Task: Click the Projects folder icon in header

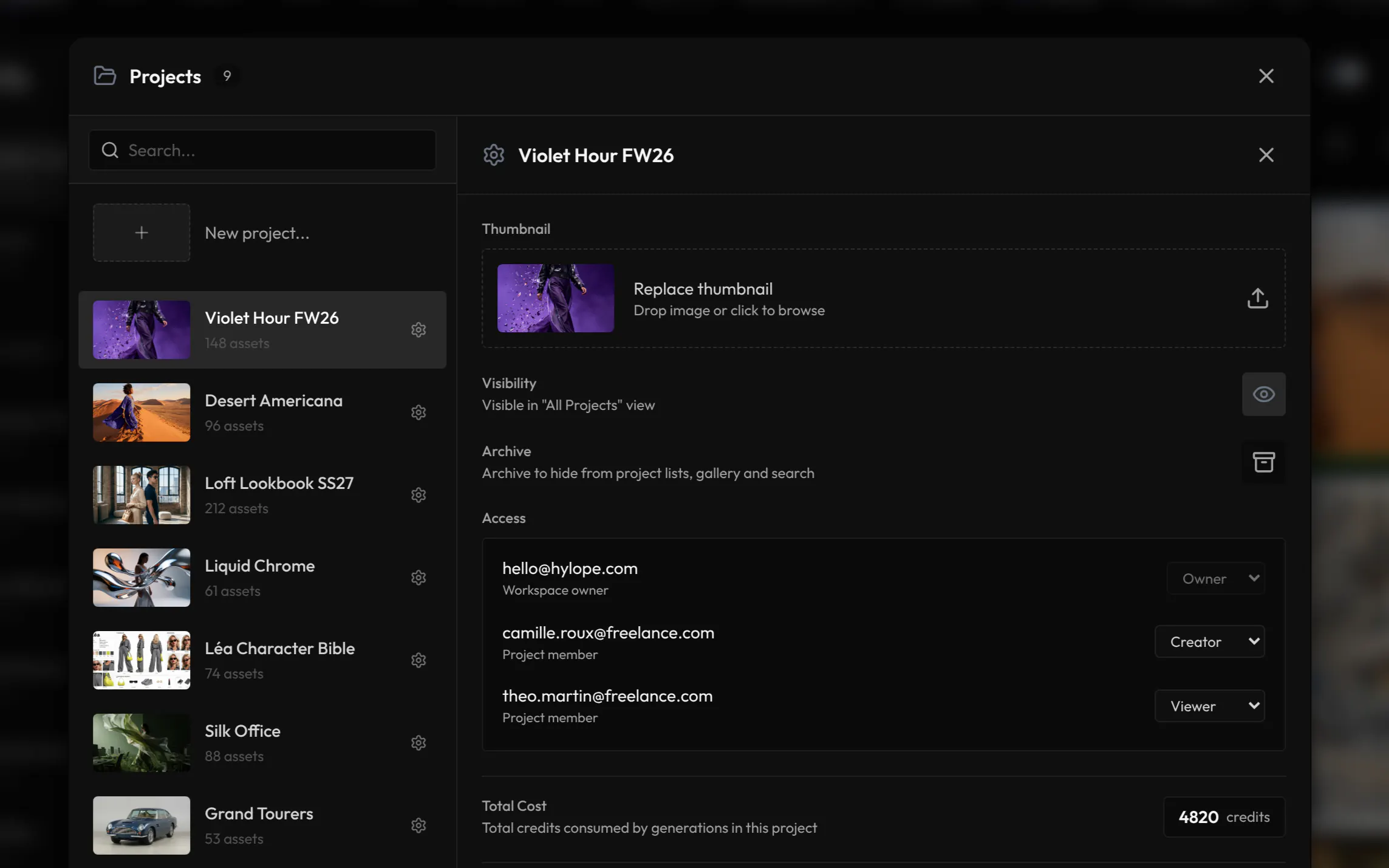Action: (105, 76)
